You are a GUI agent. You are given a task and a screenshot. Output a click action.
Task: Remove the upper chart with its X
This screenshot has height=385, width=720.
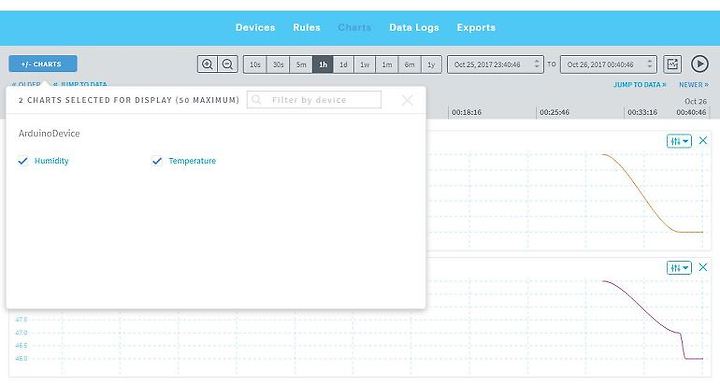click(703, 141)
